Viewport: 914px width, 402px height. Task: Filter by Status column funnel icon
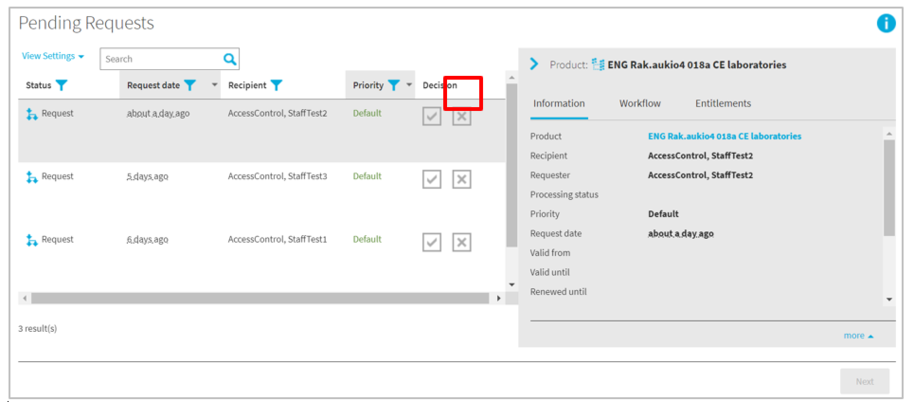click(x=62, y=86)
